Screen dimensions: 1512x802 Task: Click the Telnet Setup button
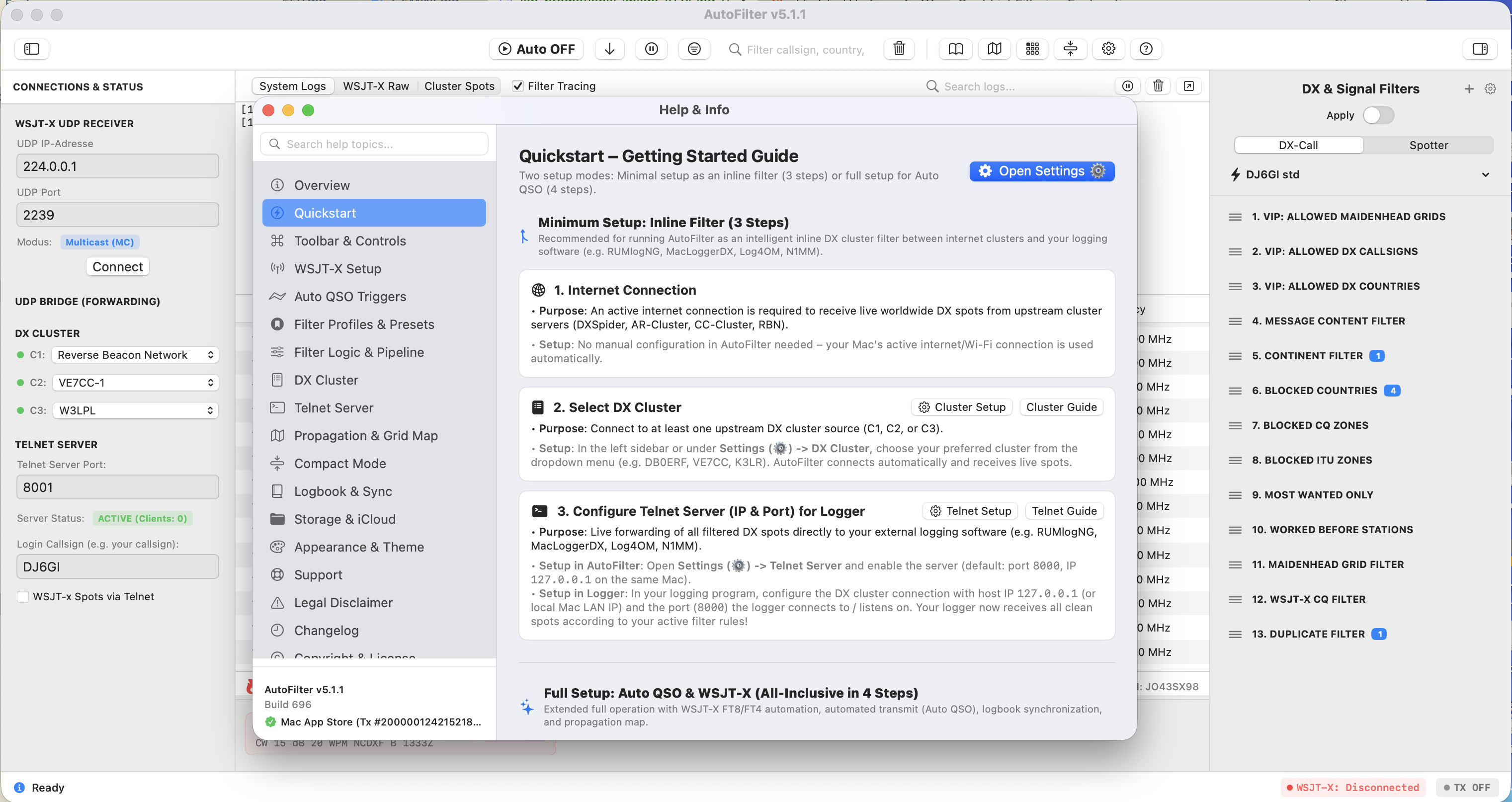971,511
